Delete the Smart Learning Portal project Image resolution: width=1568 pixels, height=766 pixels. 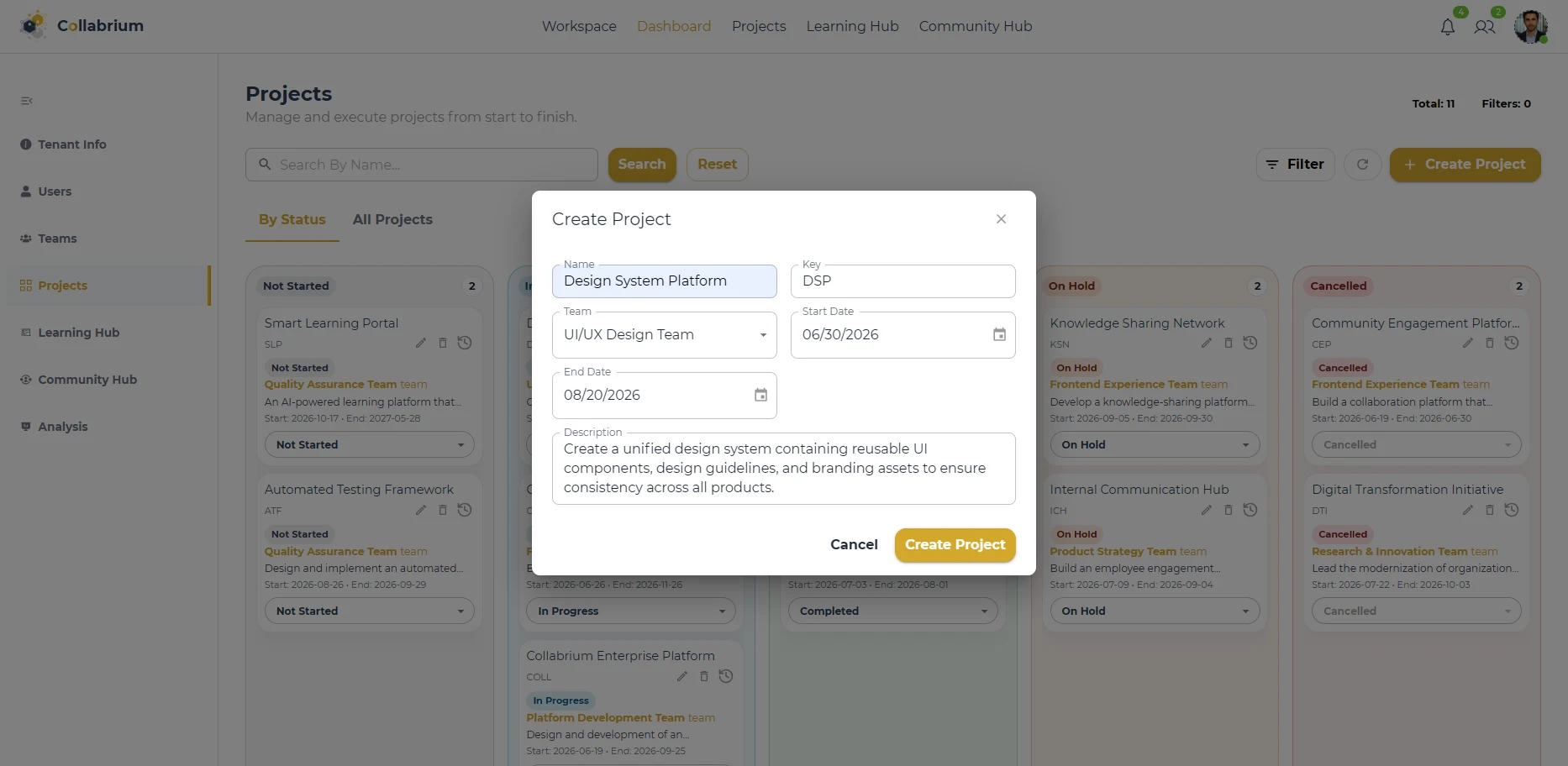coord(443,343)
